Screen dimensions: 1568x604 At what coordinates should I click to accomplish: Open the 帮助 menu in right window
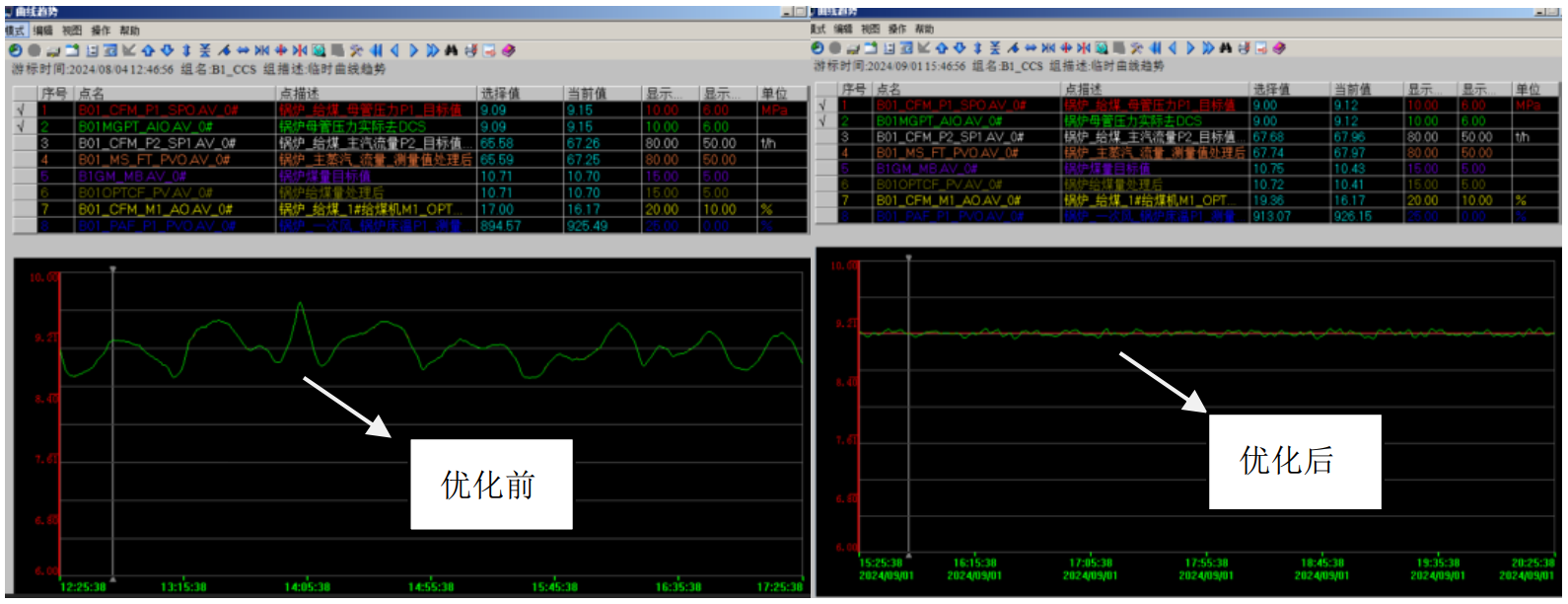(924, 30)
